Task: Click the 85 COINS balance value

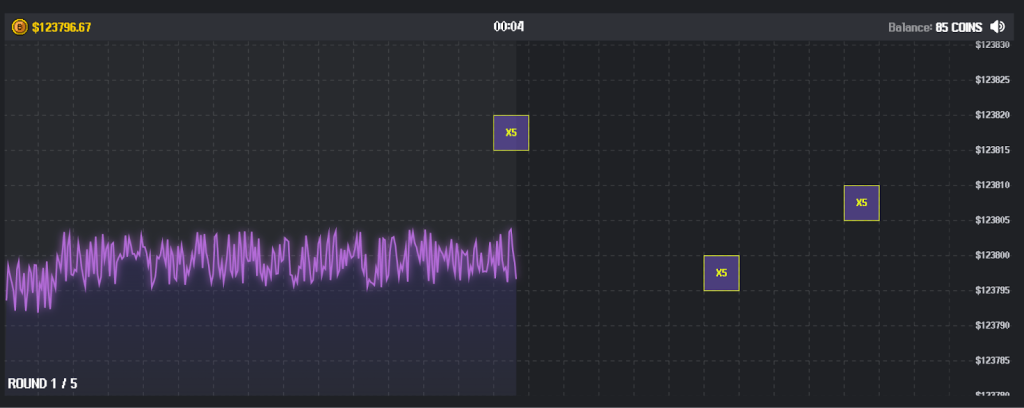Action: point(959,27)
